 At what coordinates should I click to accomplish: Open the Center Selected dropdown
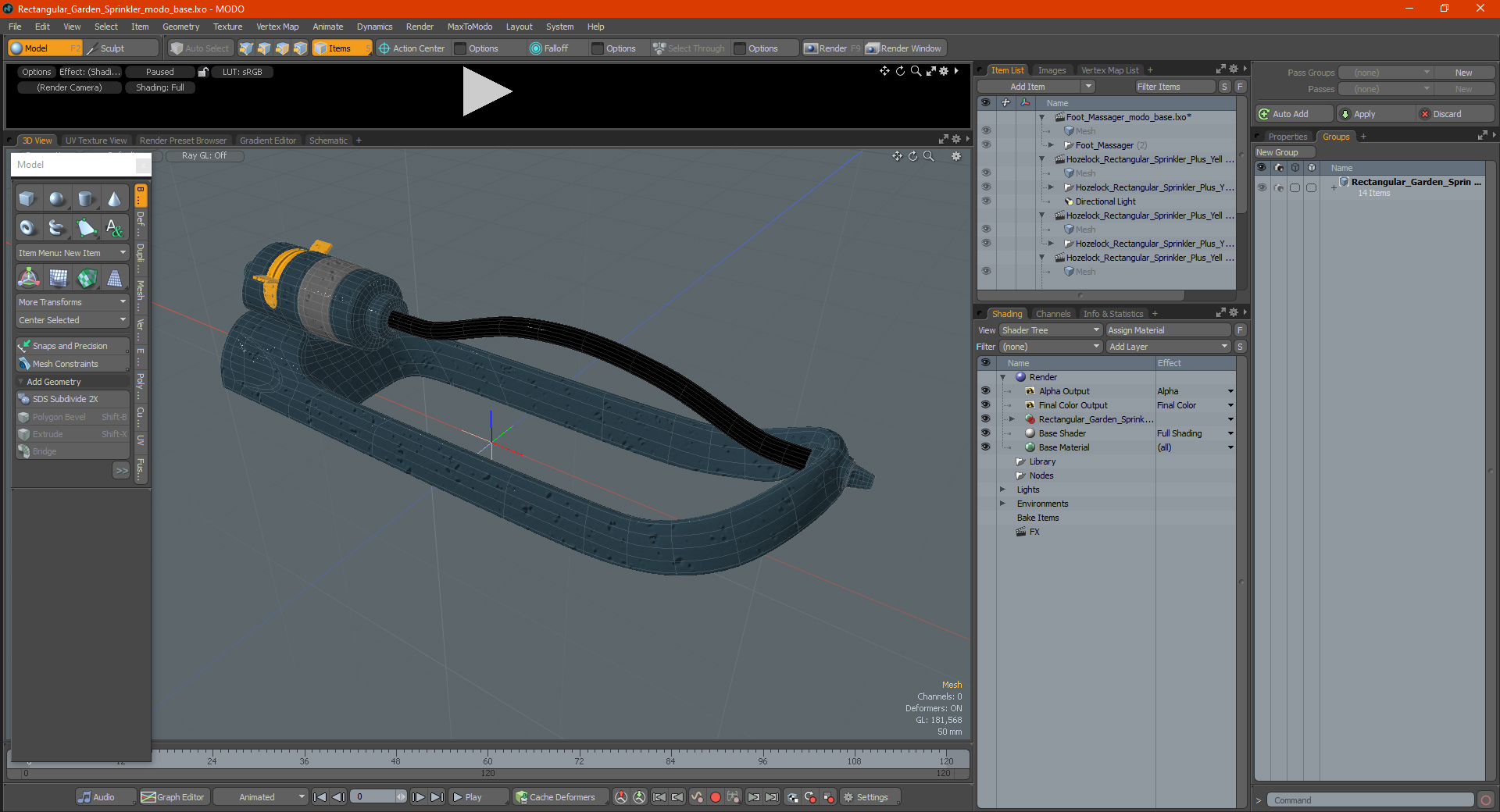72,320
